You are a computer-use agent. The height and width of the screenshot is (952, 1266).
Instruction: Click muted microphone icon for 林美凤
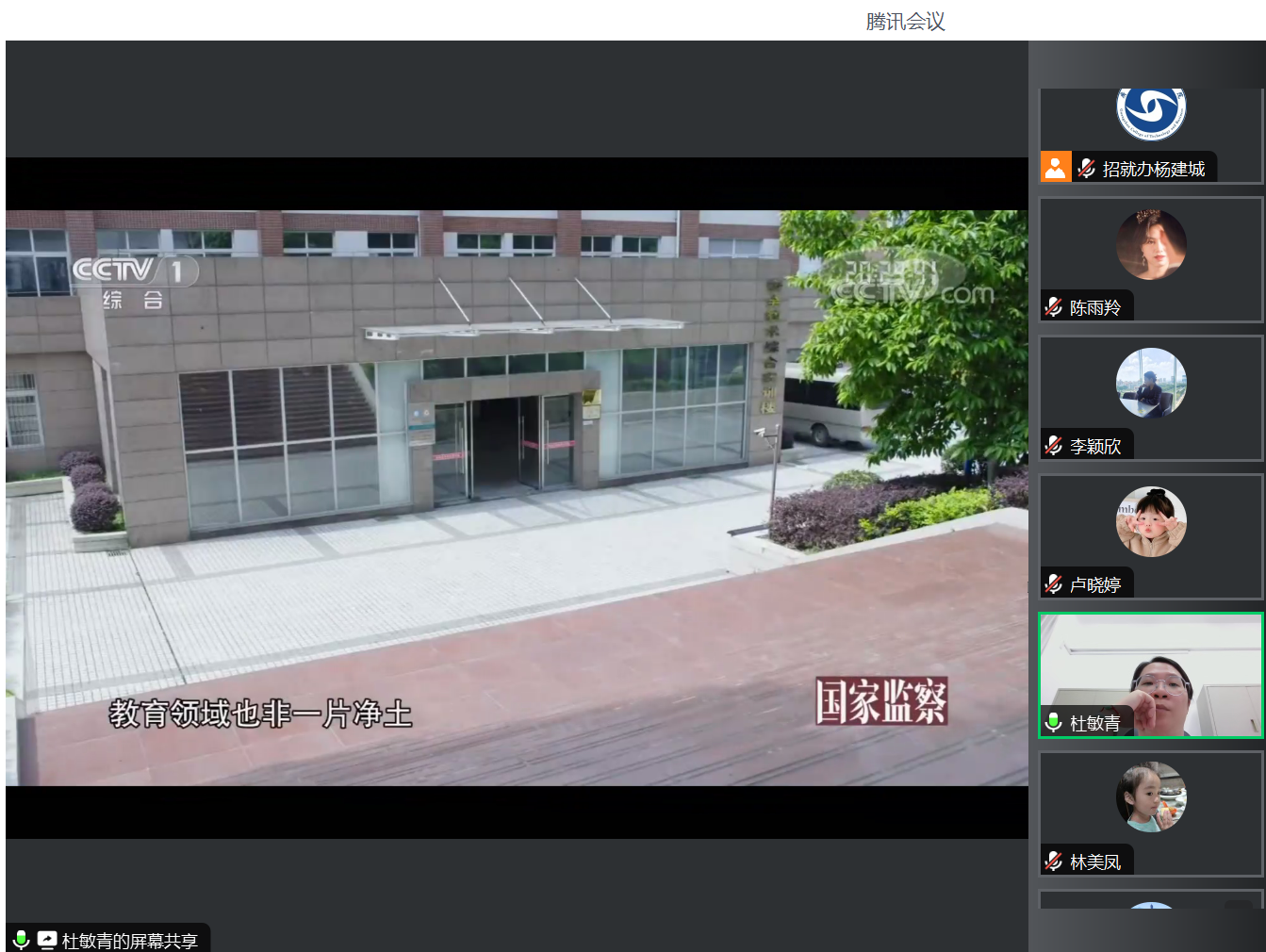[x=1054, y=862]
